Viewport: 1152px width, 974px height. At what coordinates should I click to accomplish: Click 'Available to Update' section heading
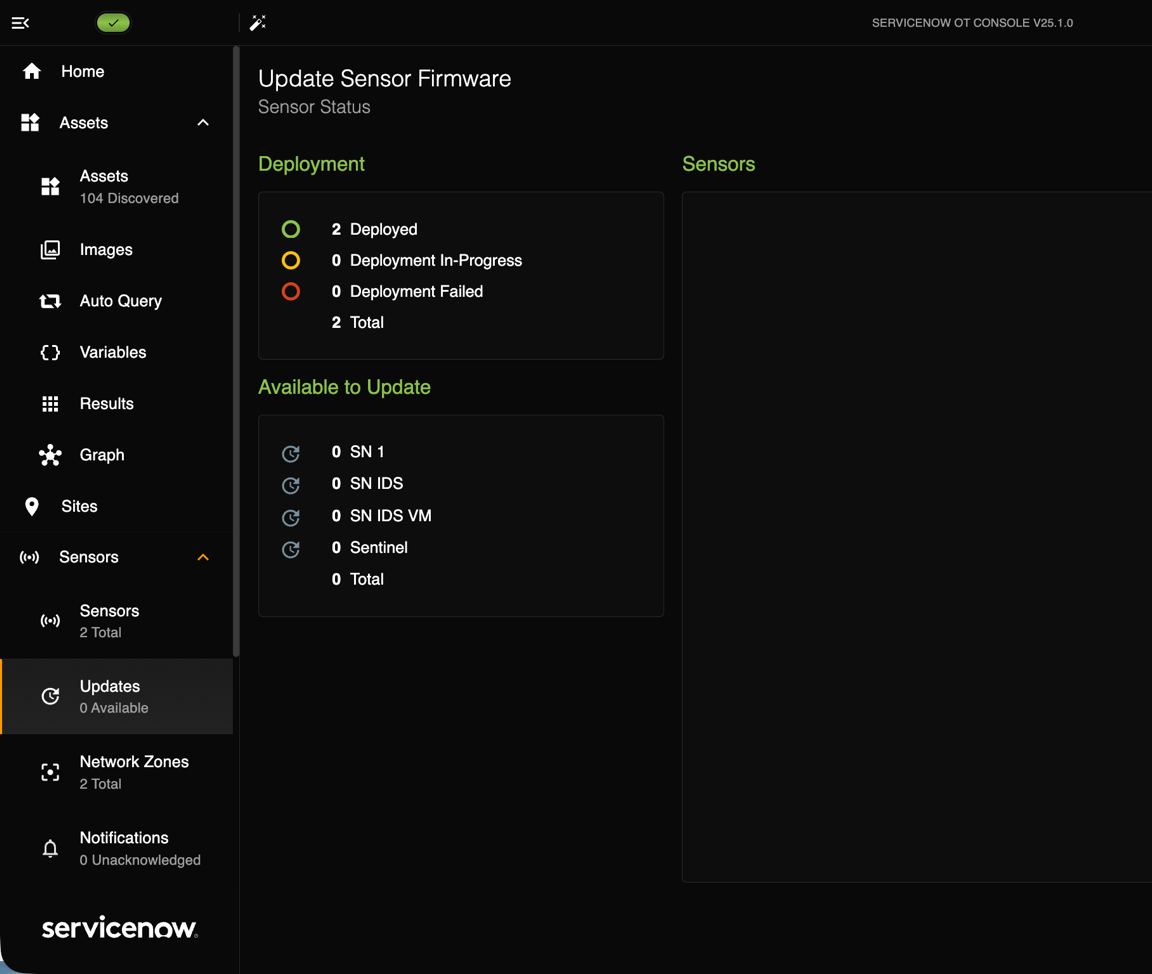point(344,387)
